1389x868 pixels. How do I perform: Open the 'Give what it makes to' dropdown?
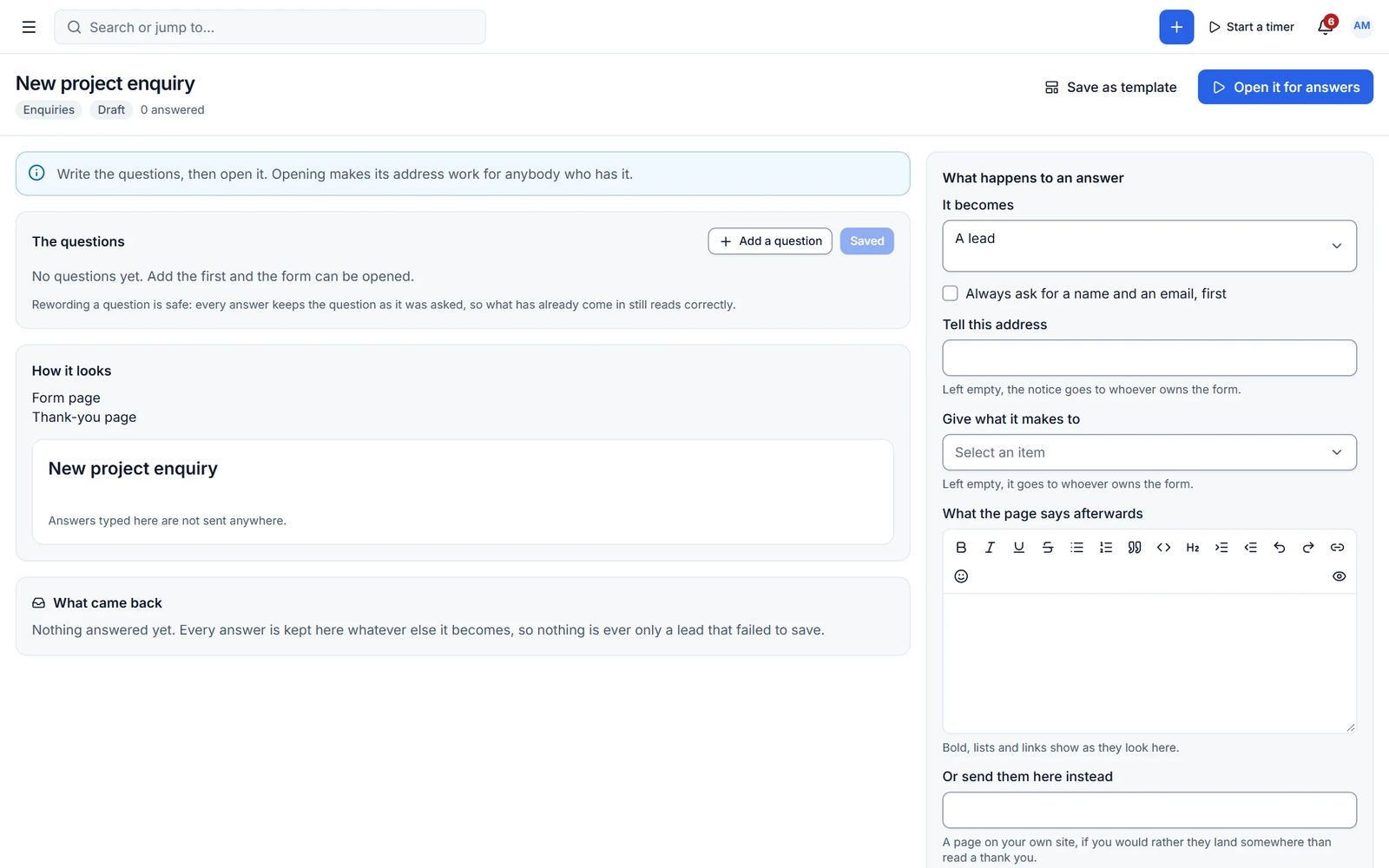point(1149,452)
